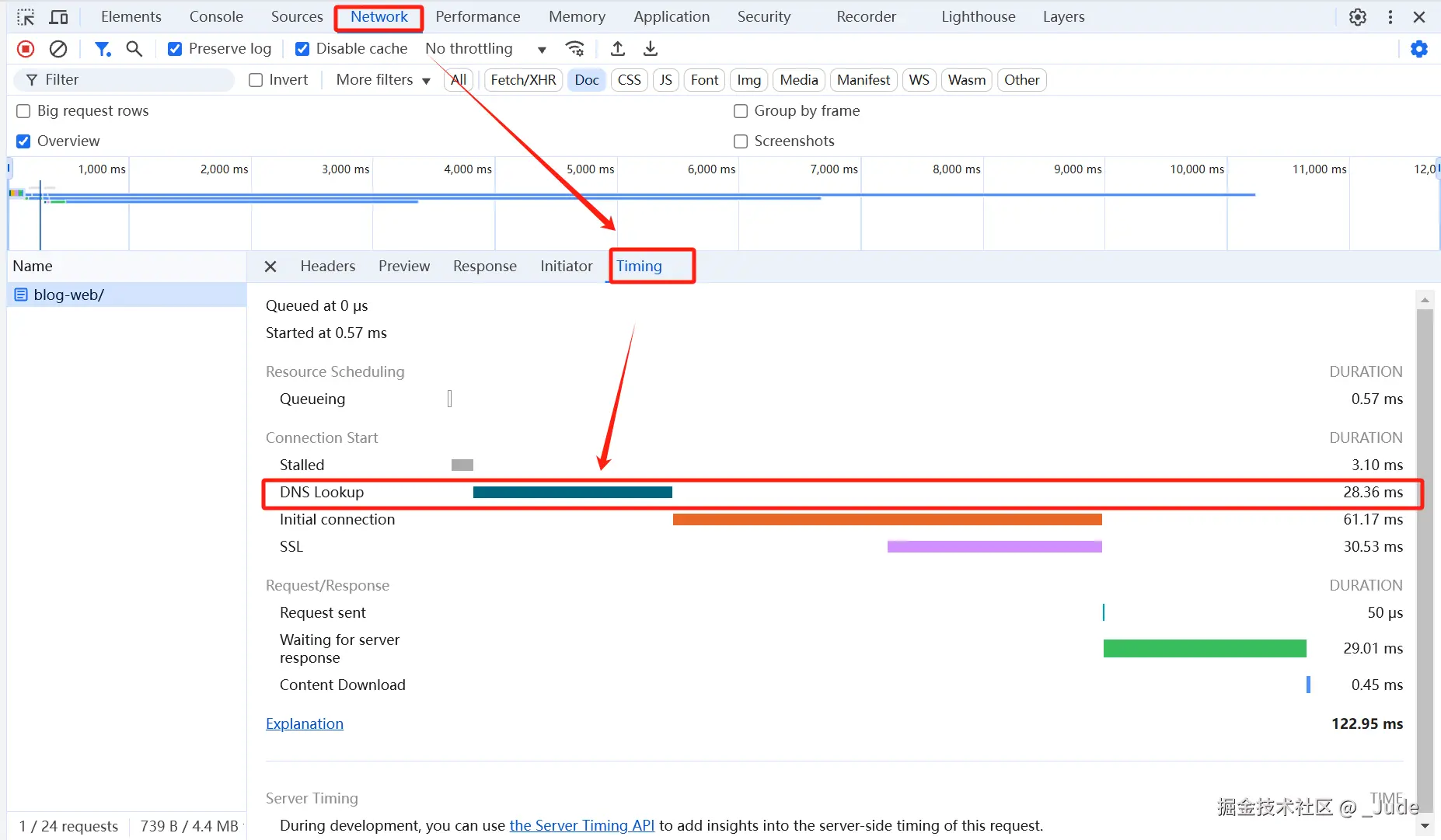This screenshot has height=840, width=1441.
Task: Enable the Invert filter checkbox
Action: coord(256,80)
